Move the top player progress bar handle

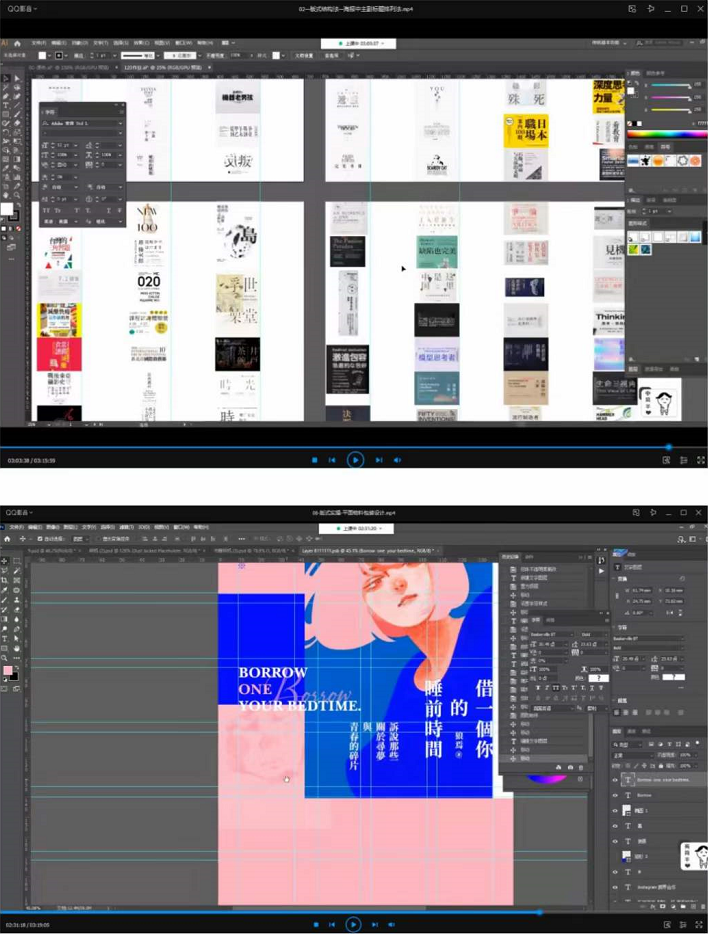click(669, 447)
